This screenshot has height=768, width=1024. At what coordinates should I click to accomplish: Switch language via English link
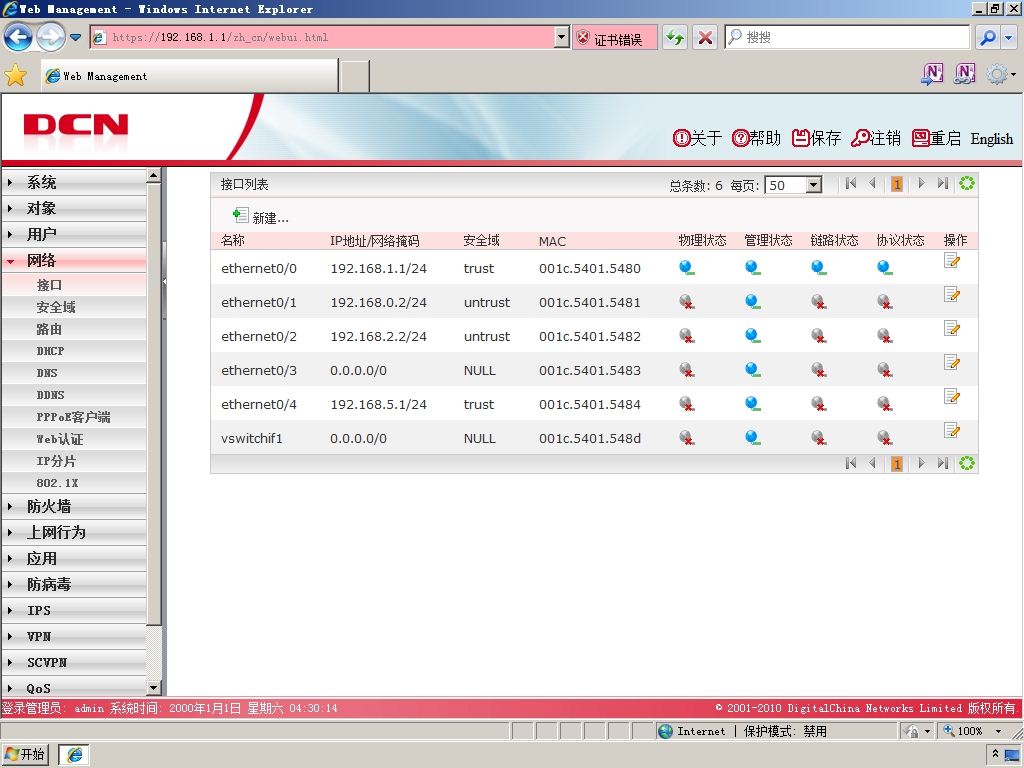(991, 139)
